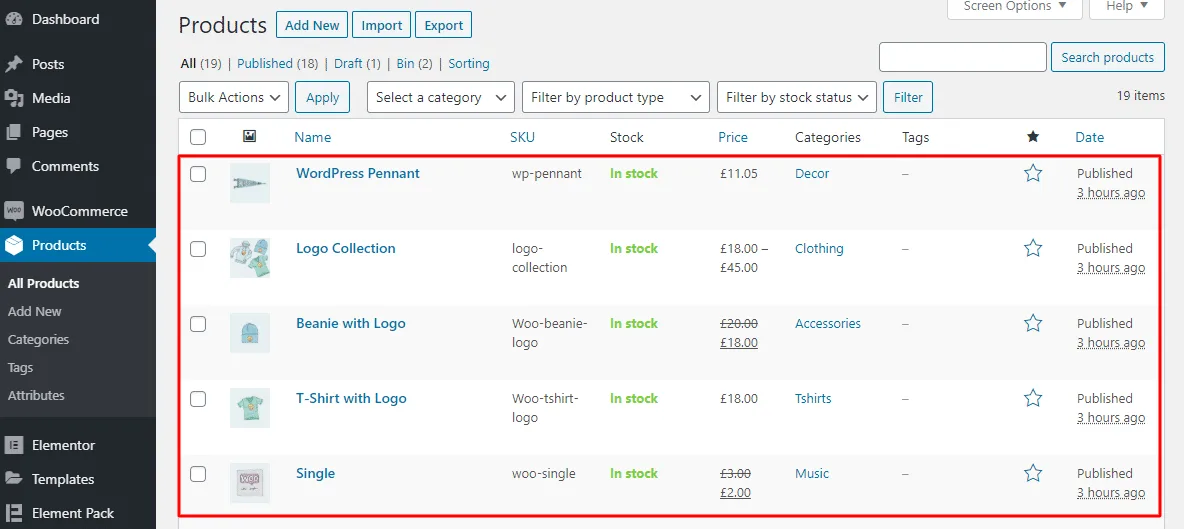1184x529 pixels.
Task: Open WordPress Pennant product thumbnail
Action: pyautogui.click(x=250, y=183)
